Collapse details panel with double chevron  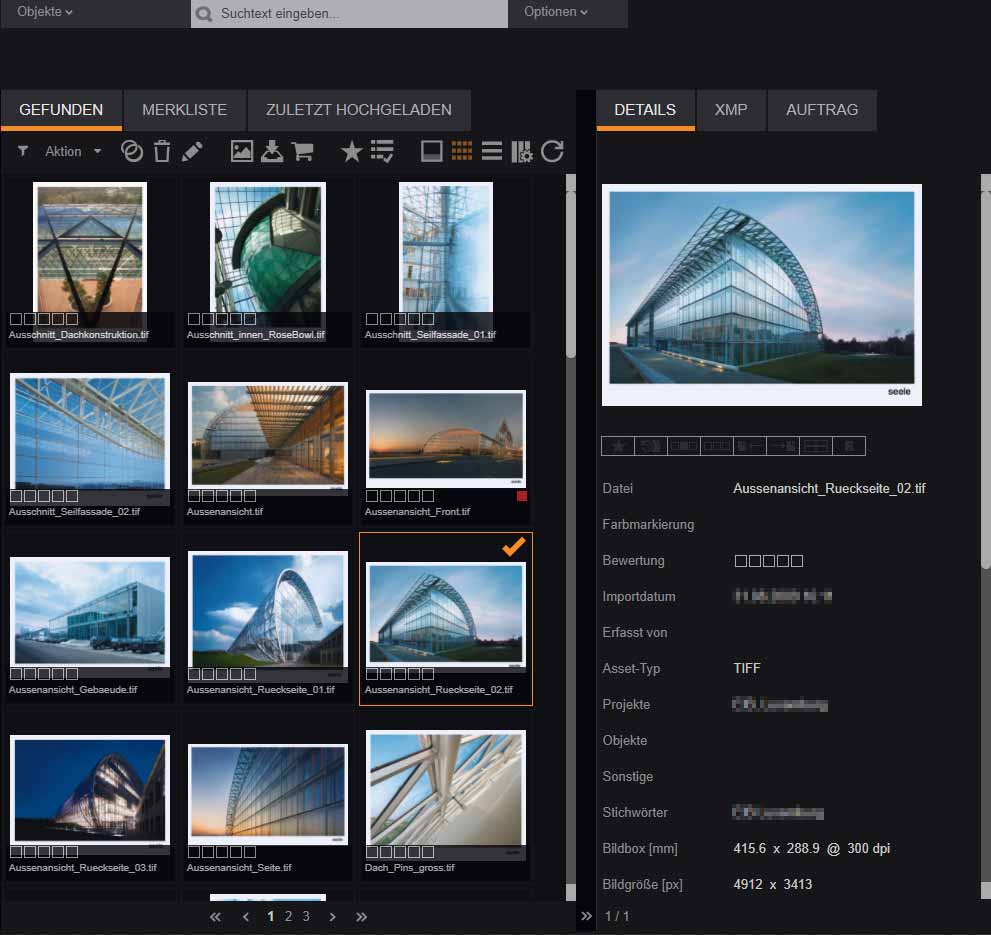[x=587, y=916]
